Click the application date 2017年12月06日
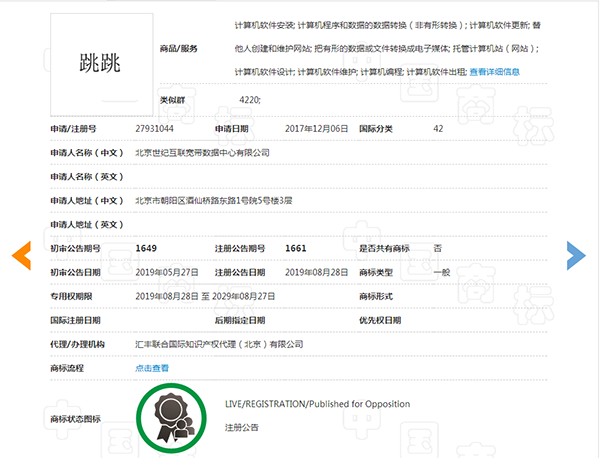Screen dimensions: 600x458 (318, 129)
